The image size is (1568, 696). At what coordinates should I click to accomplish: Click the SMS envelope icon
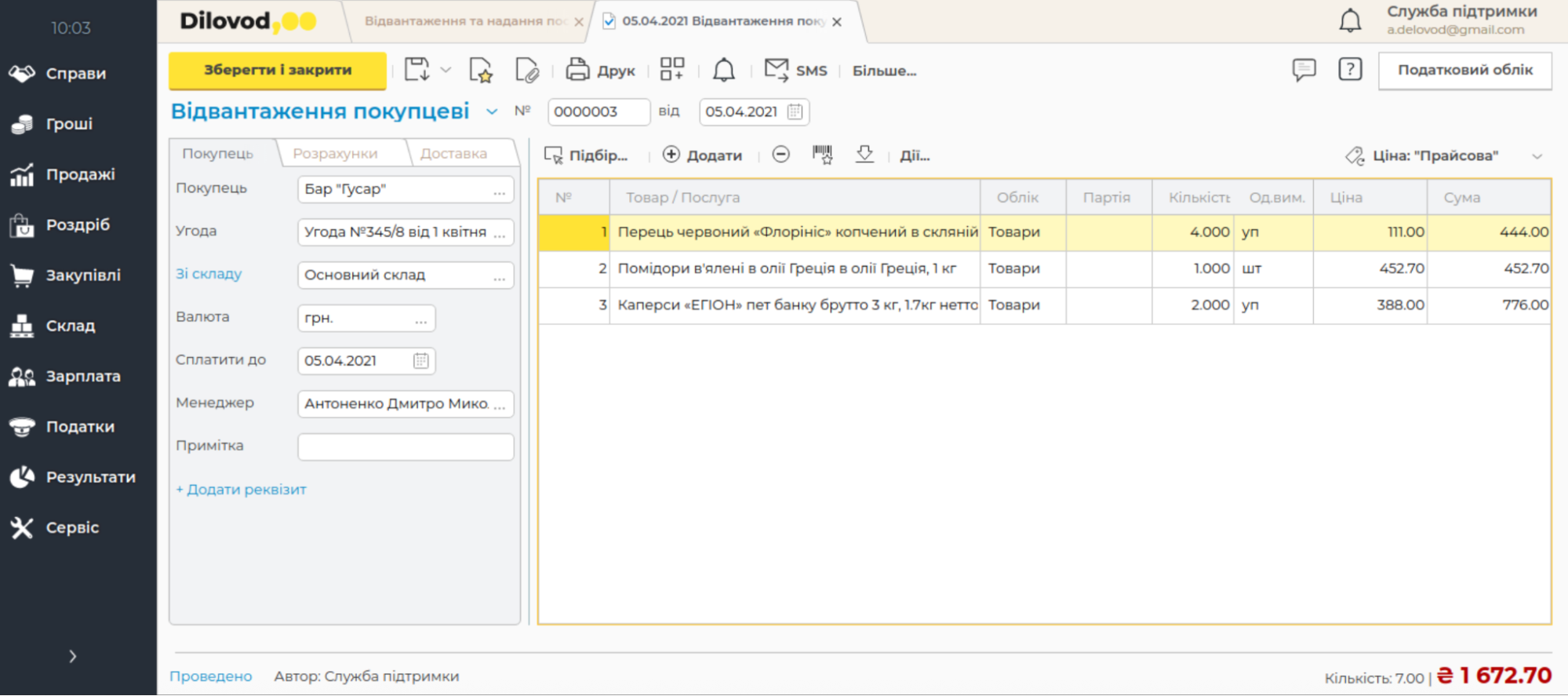pyautogui.click(x=776, y=70)
